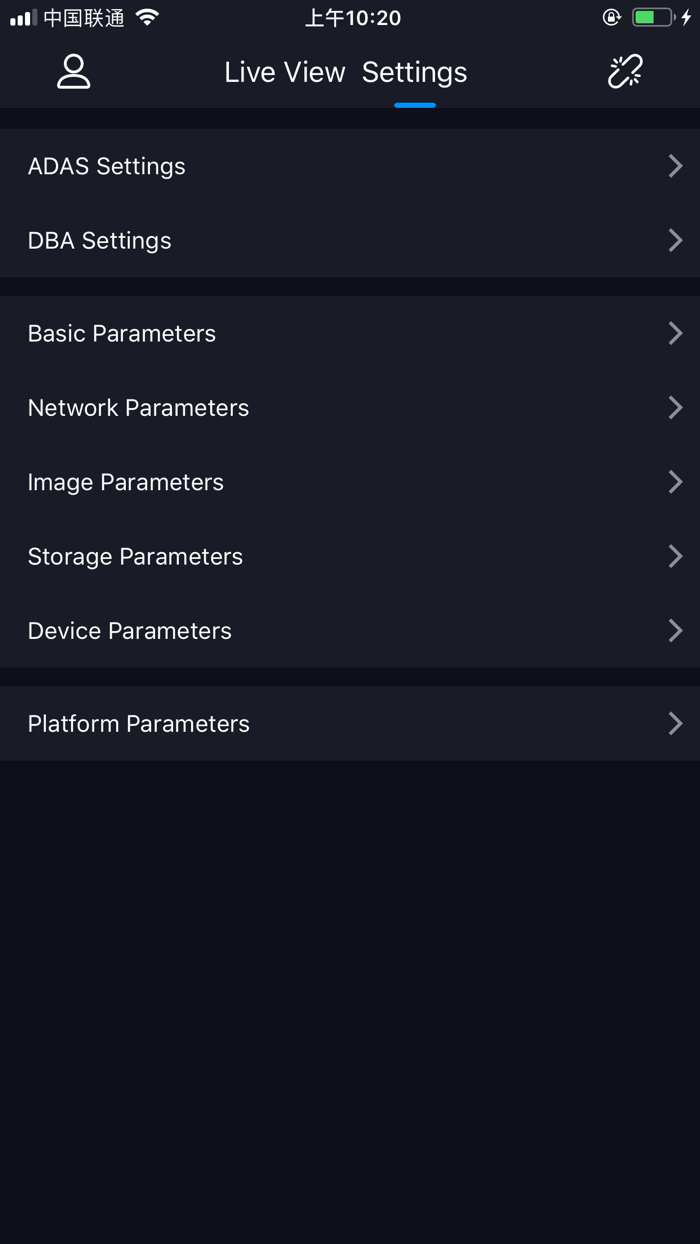Open DBA Settings
The image size is (700, 1244).
click(x=350, y=240)
